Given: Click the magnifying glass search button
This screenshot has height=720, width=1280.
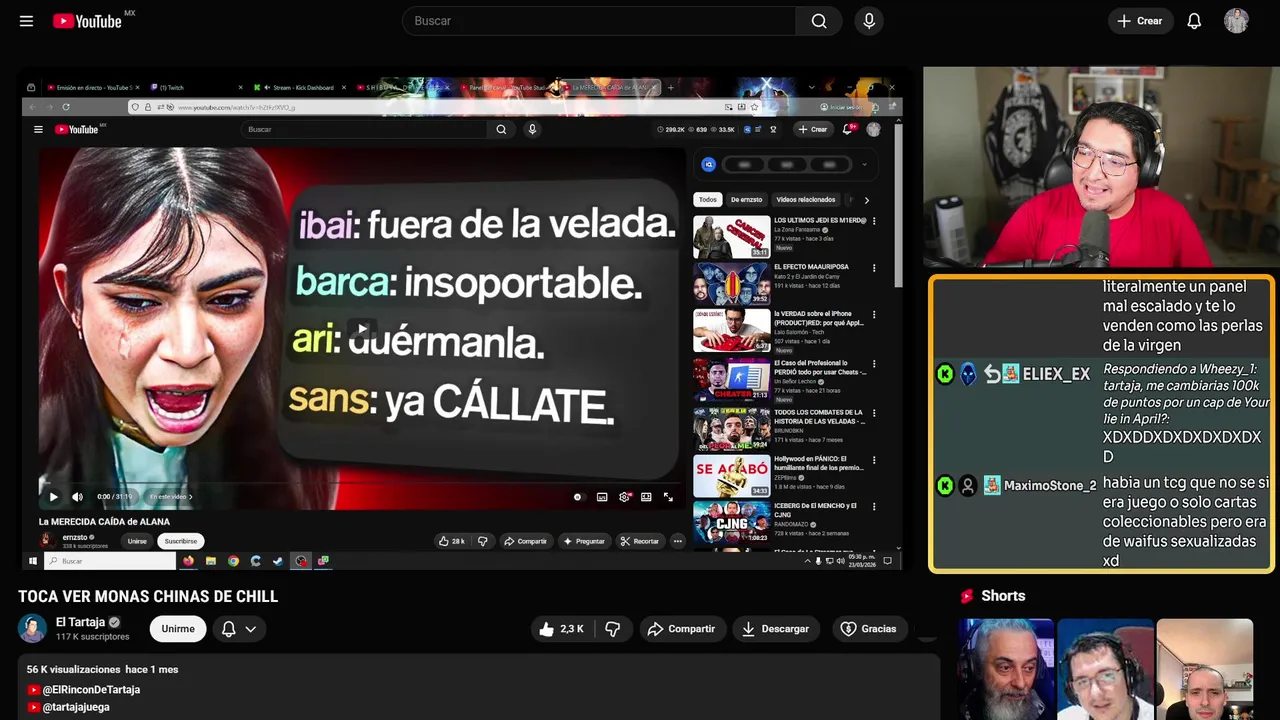Looking at the screenshot, I should (819, 21).
